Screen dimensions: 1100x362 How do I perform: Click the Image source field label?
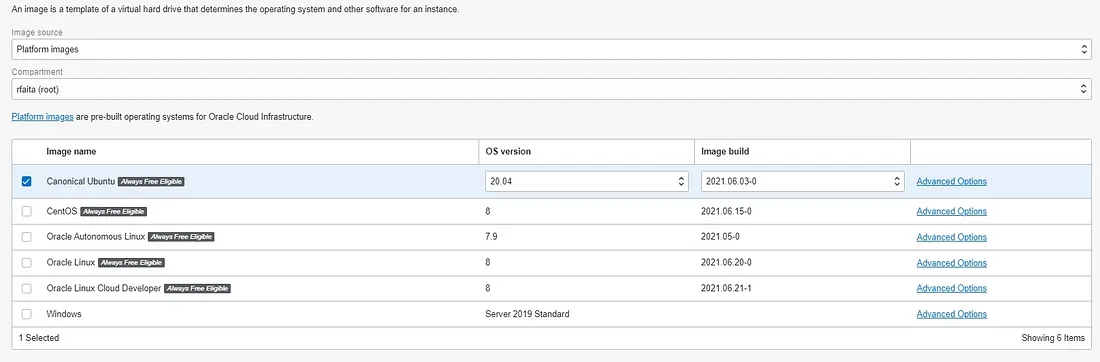coord(36,32)
